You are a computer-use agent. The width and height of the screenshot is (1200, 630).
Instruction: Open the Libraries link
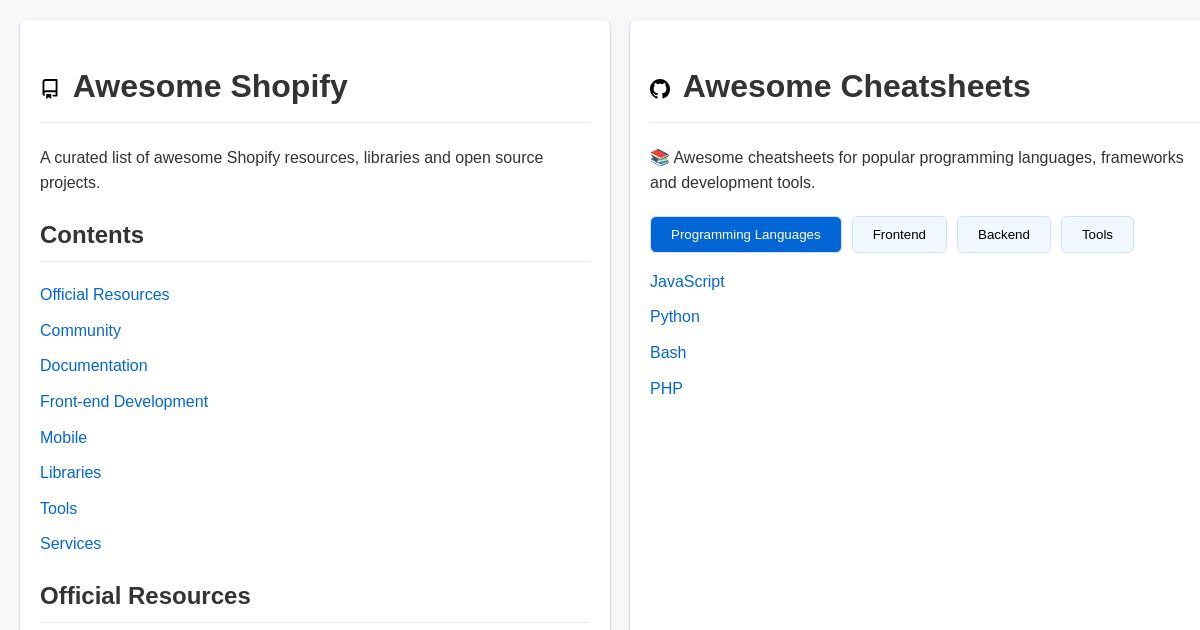point(70,473)
